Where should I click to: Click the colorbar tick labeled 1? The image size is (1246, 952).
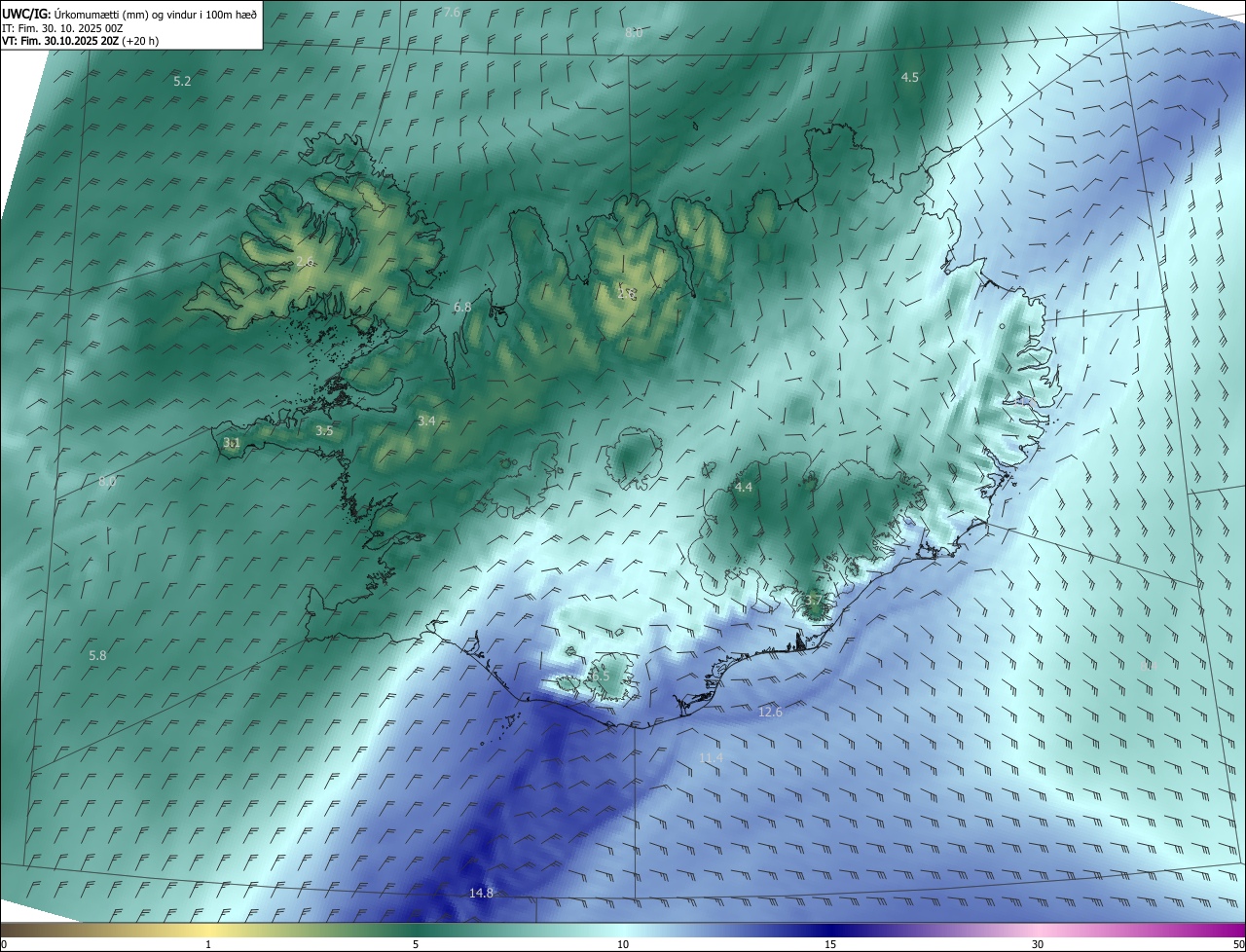[208, 944]
